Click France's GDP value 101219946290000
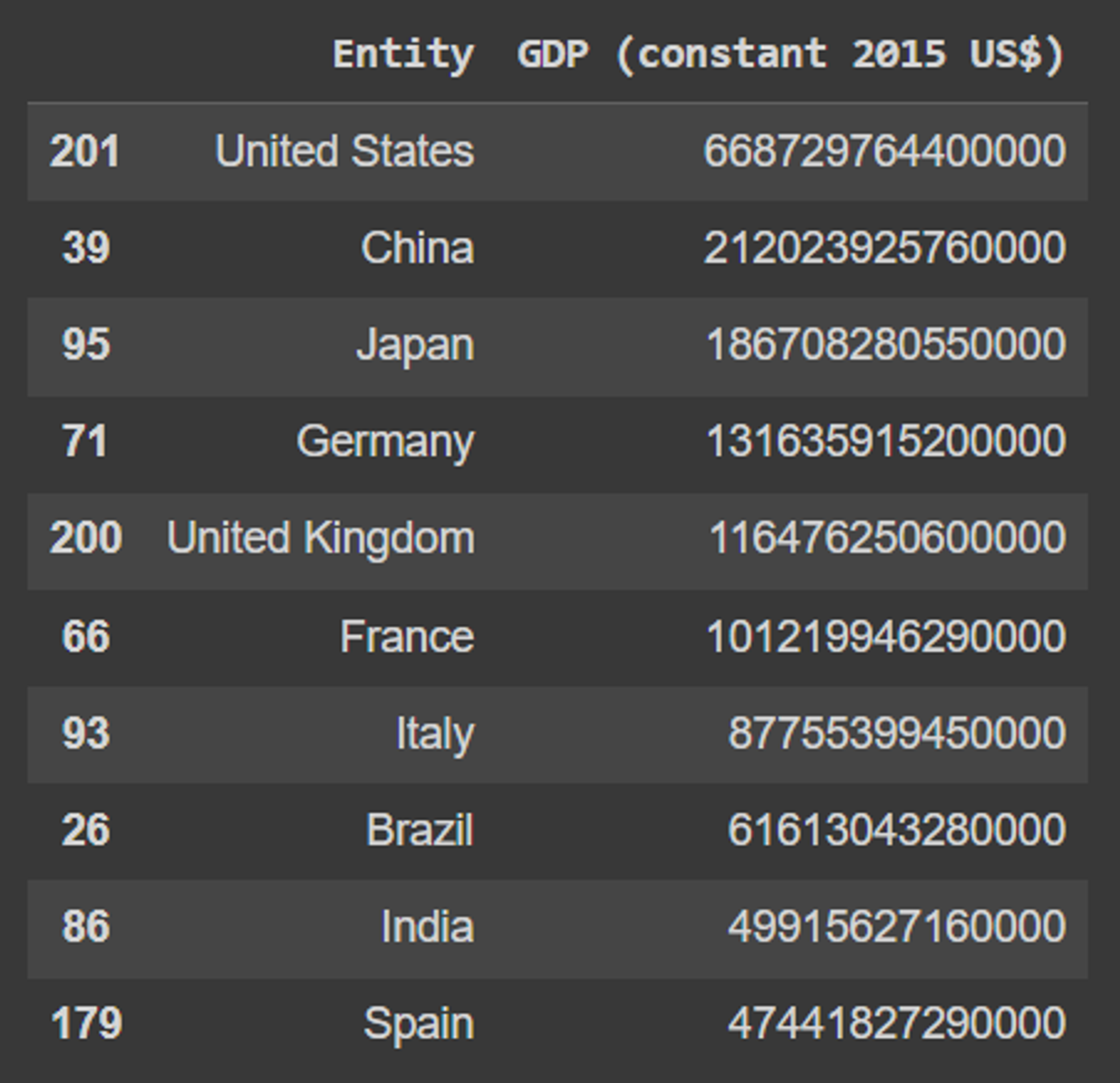 886,637
